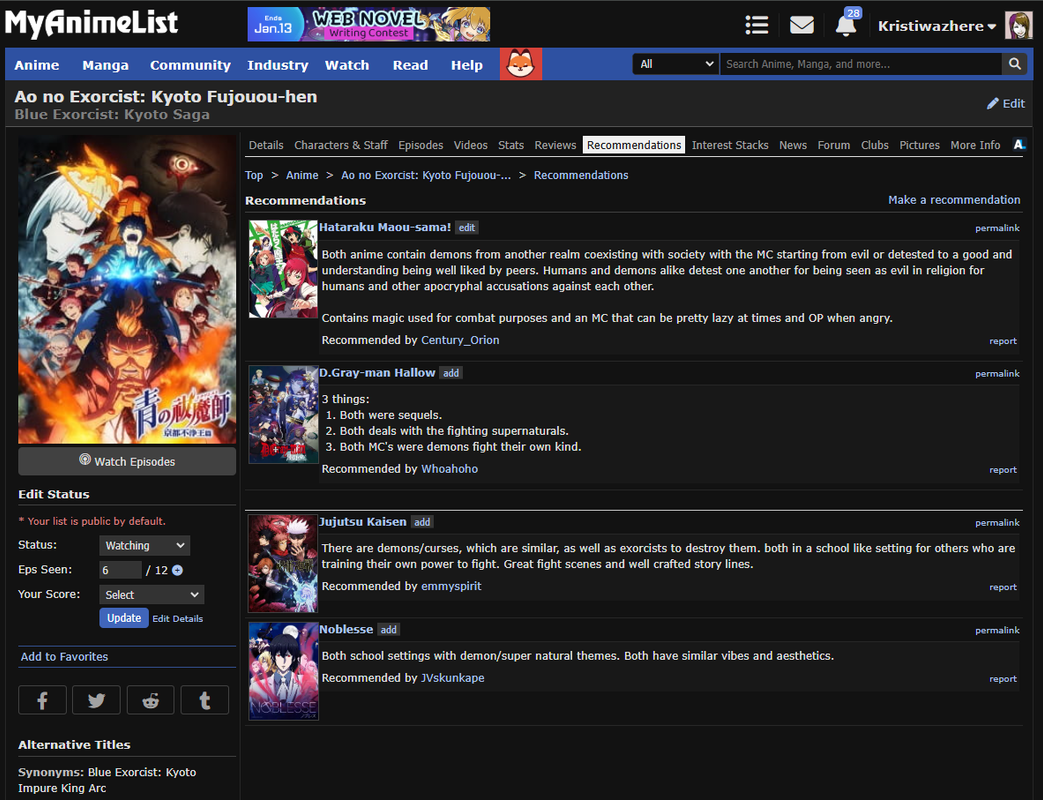Click the red fox mascot icon
This screenshot has width=1043, height=800.
point(520,65)
